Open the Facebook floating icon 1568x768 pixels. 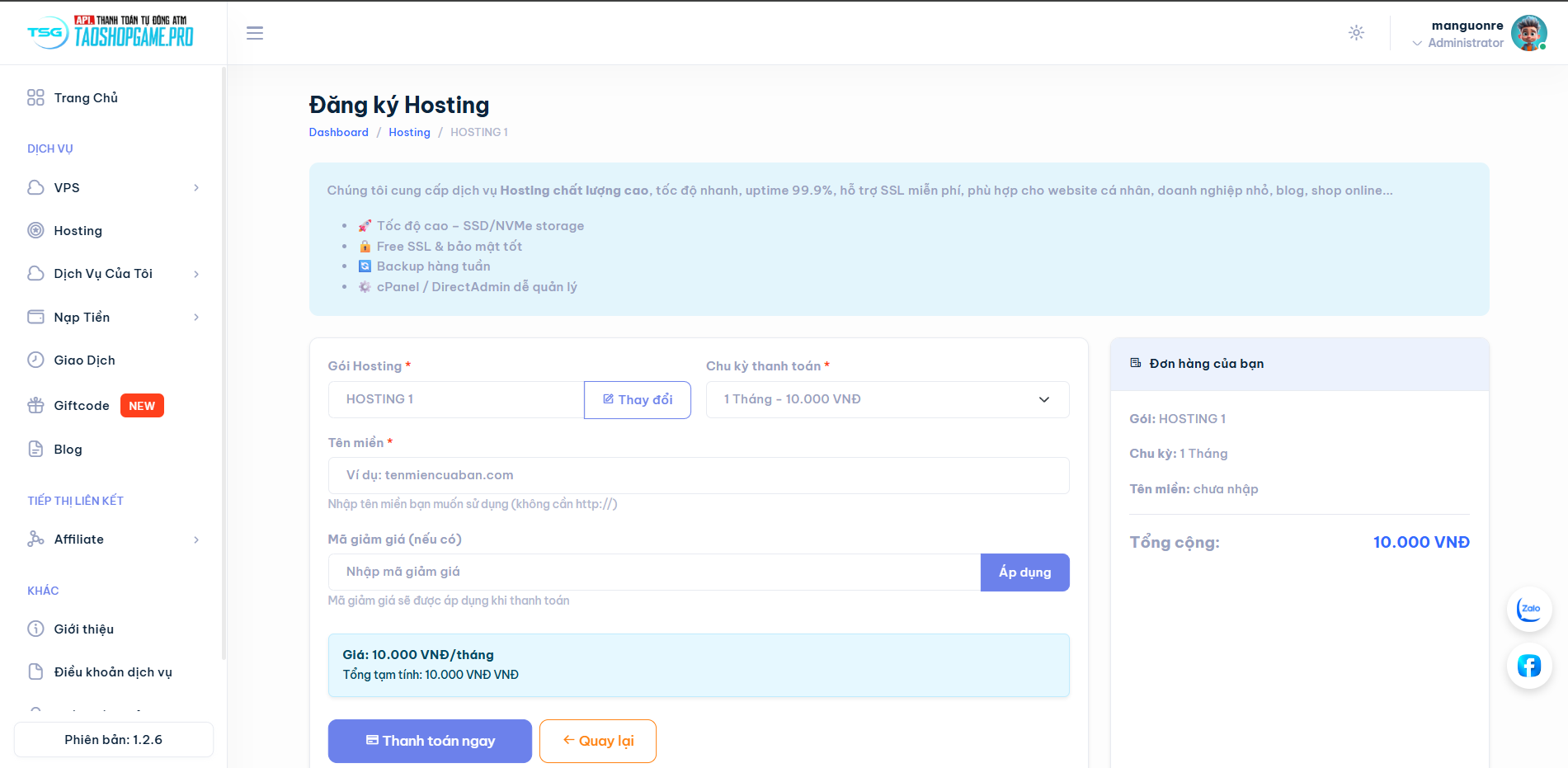pos(1529,666)
